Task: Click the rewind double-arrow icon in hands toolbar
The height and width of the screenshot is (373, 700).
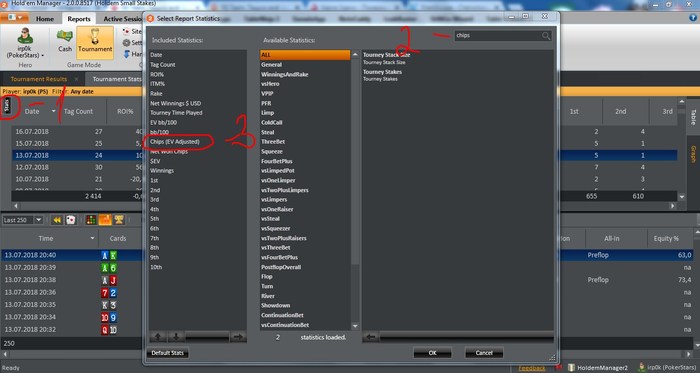Action: point(57,220)
